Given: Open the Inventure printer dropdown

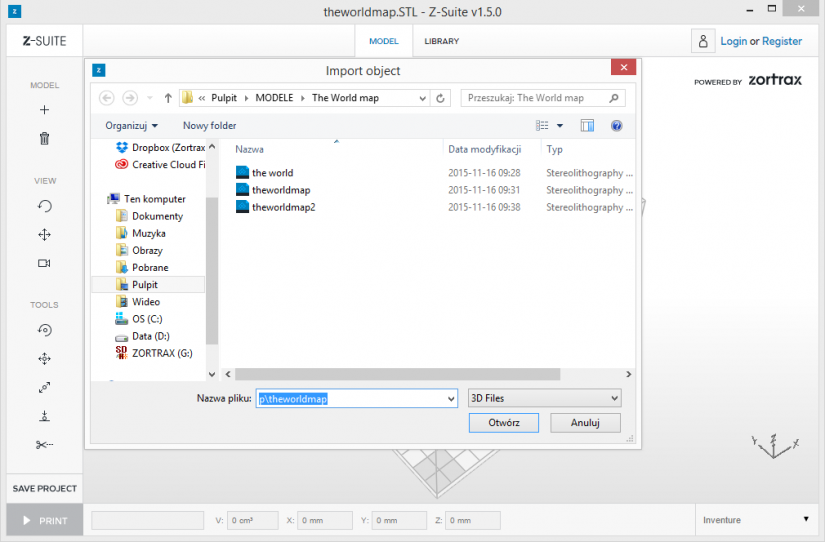Looking at the screenshot, I should coord(756,520).
